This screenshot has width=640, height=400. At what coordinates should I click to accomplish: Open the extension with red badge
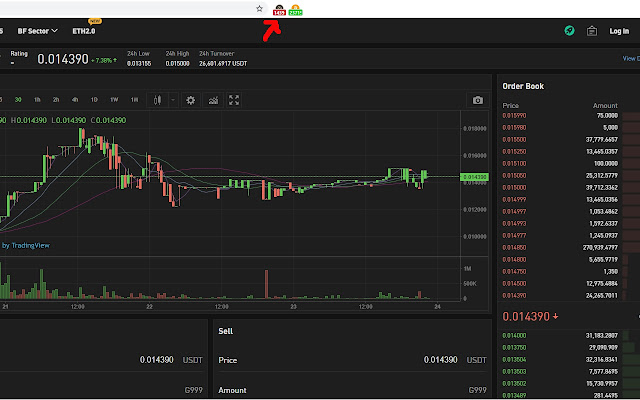click(279, 10)
